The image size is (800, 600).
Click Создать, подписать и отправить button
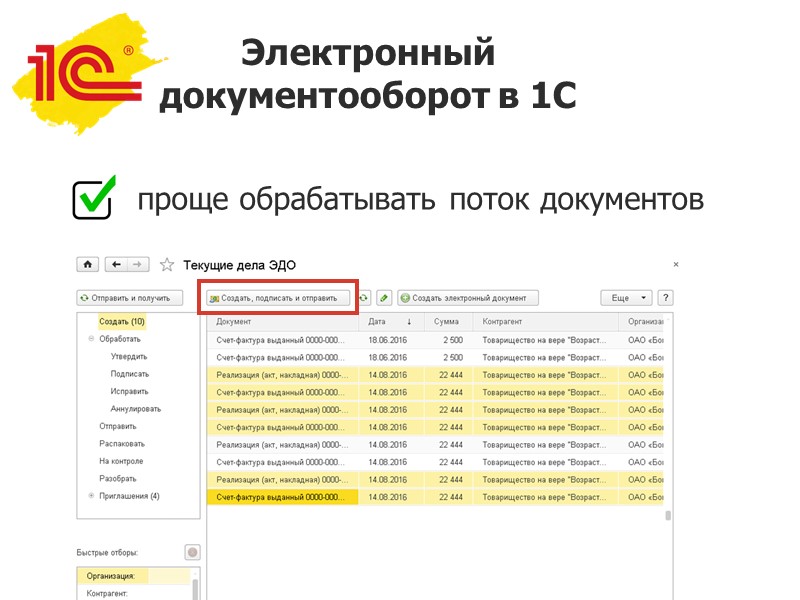pyautogui.click(x=278, y=298)
